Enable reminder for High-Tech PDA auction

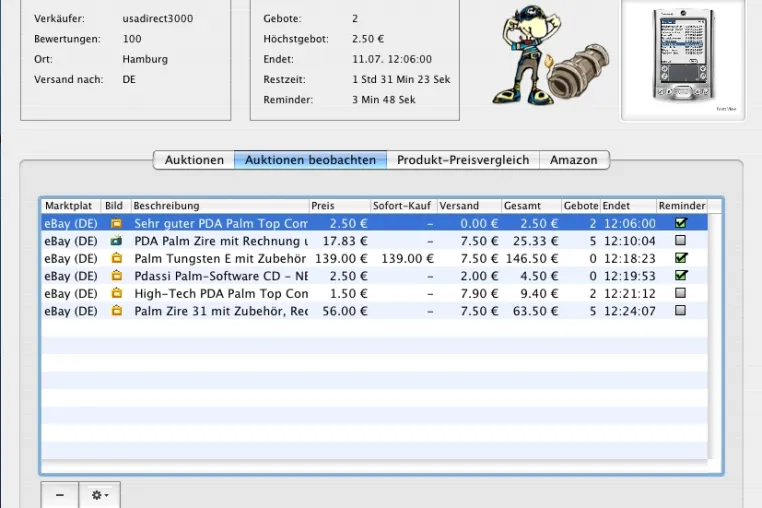(x=680, y=293)
